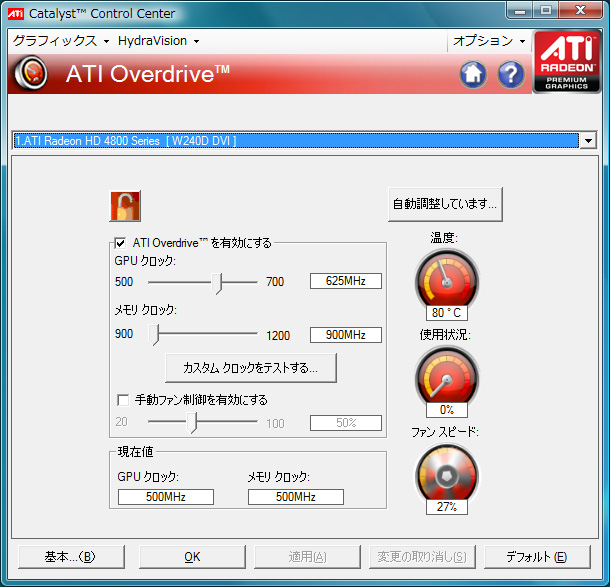
Task: Click the 基本 button
Action: tap(72, 557)
